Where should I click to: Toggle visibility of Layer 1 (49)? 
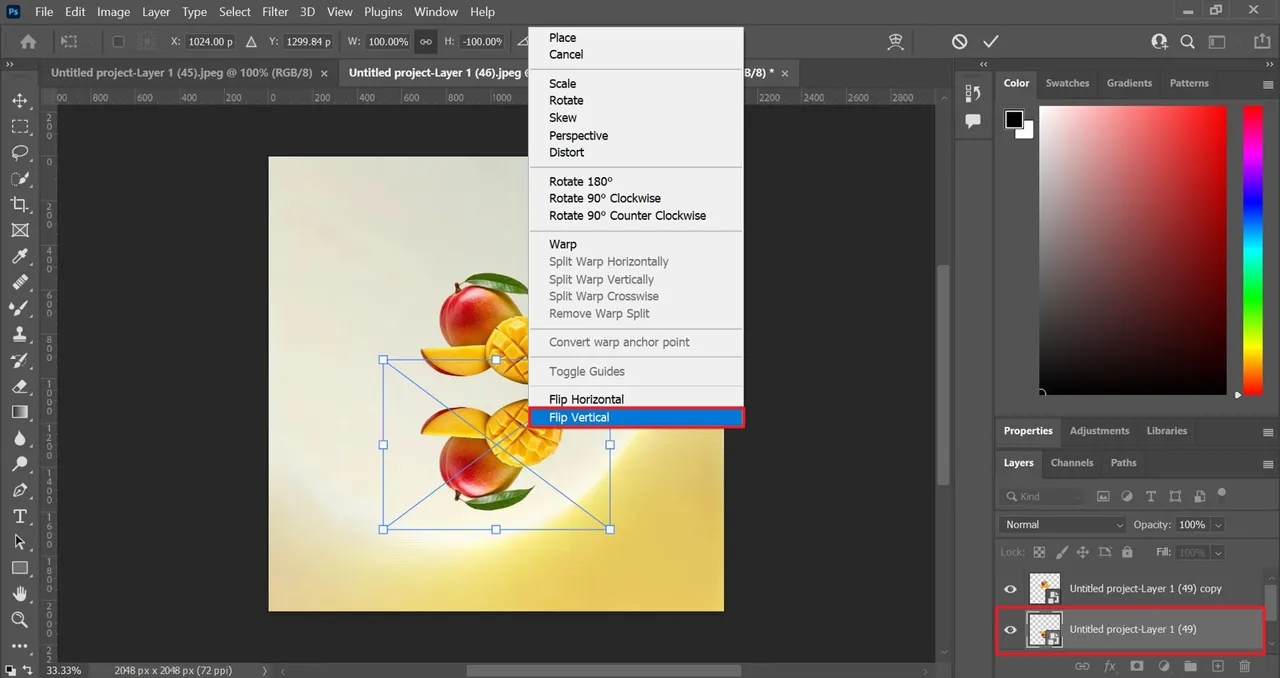(1010, 630)
